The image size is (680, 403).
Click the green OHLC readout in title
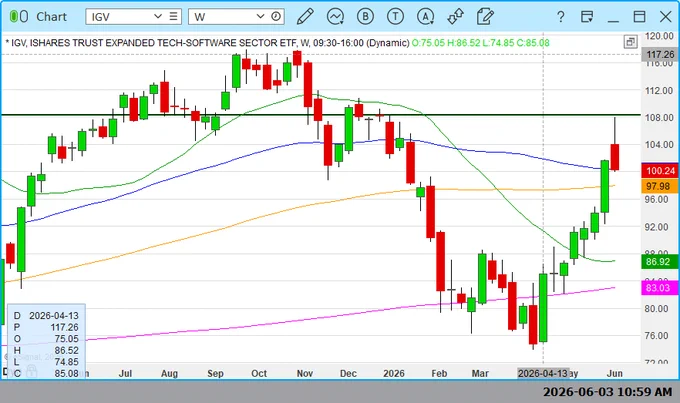click(x=481, y=43)
